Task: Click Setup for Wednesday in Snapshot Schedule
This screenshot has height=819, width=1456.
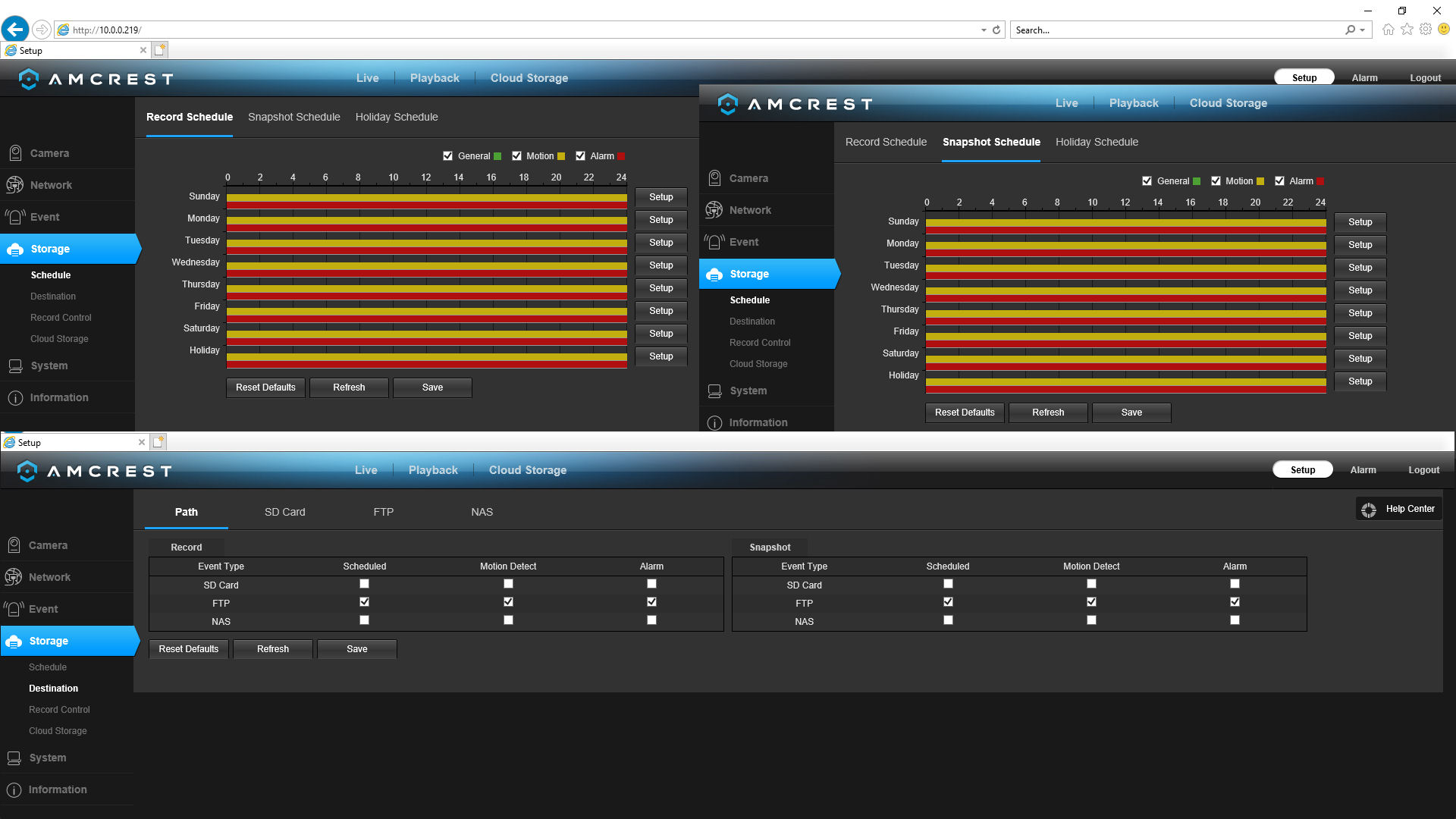Action: tap(1360, 290)
